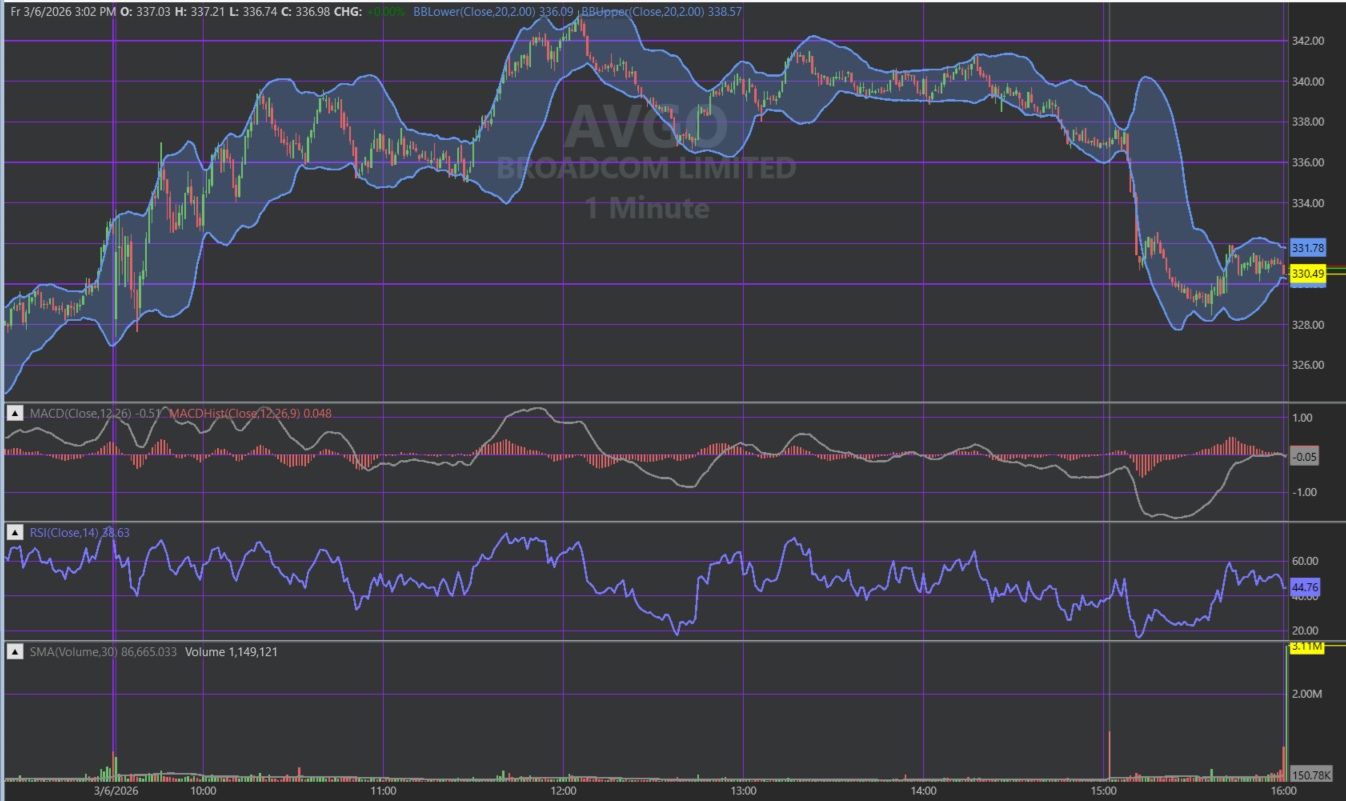Click the 342.00 price axis label
The image size is (1346, 801).
click(x=1308, y=41)
